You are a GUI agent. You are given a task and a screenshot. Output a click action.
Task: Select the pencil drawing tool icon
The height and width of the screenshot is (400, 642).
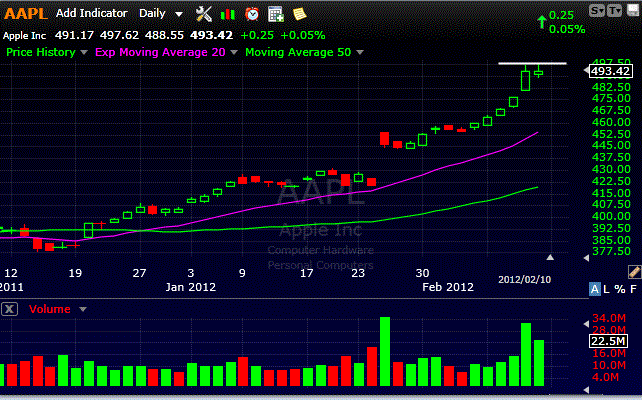(x=633, y=272)
